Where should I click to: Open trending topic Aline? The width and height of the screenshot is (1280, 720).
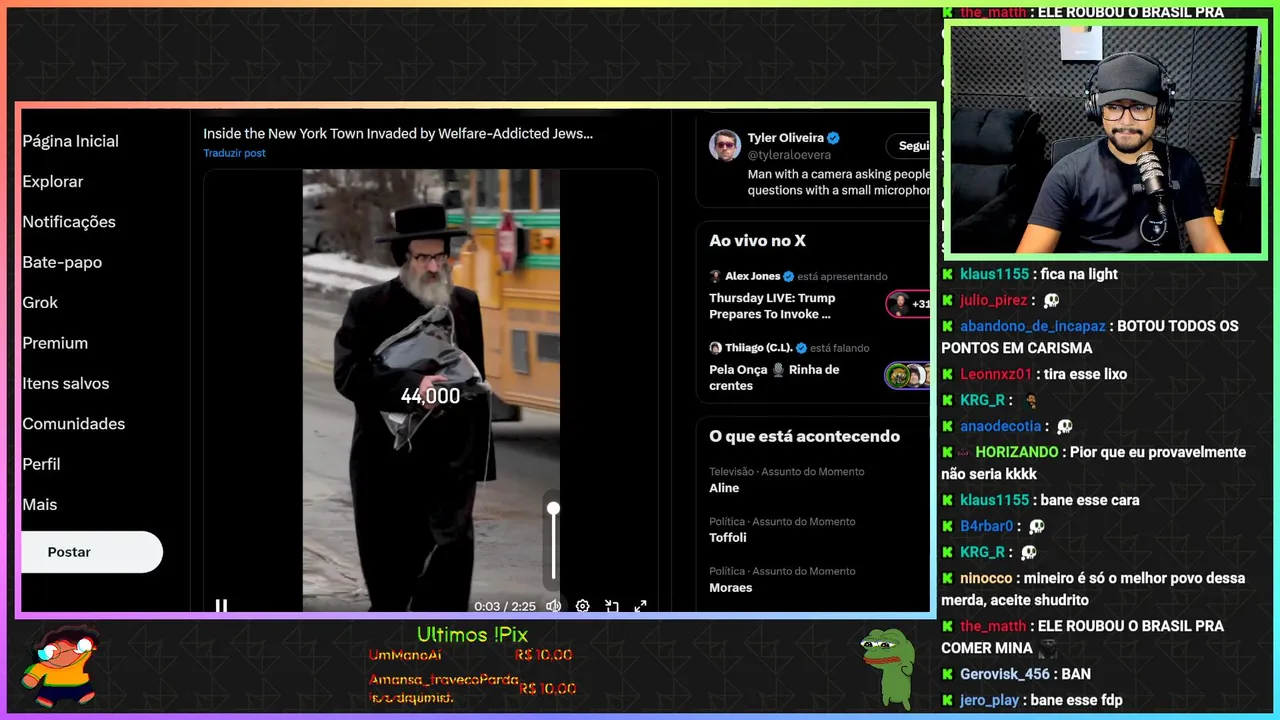(x=724, y=488)
